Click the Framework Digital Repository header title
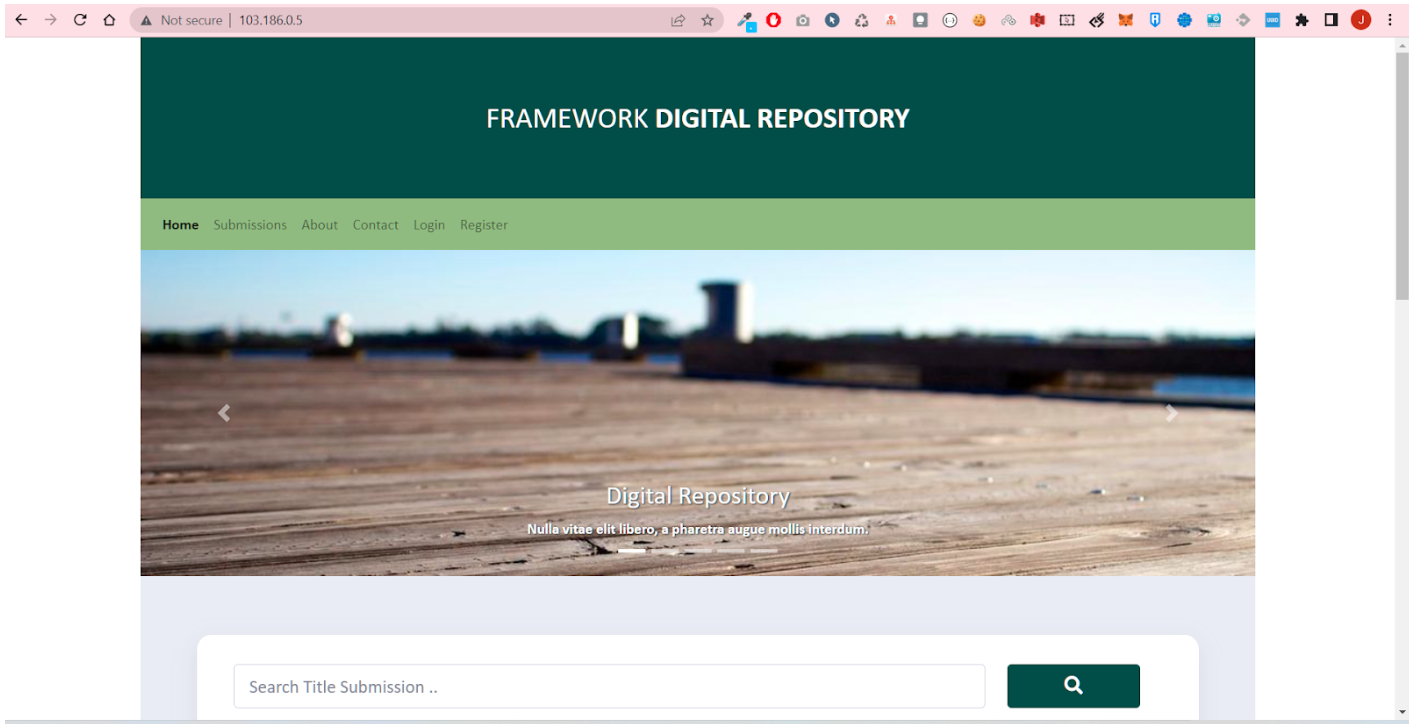The image size is (1416, 724). (x=697, y=118)
